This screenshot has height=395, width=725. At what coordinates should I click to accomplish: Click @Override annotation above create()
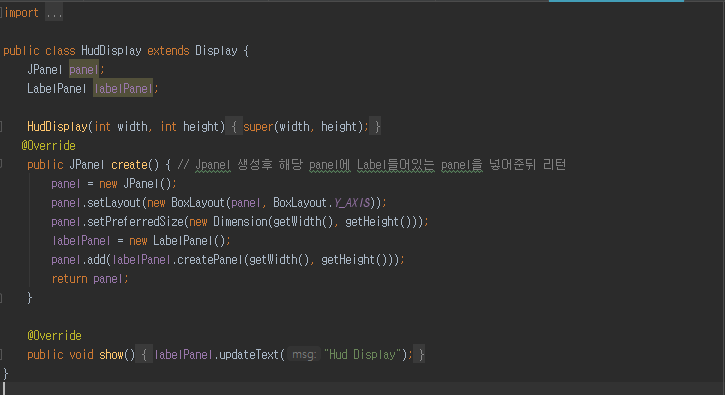(x=49, y=146)
